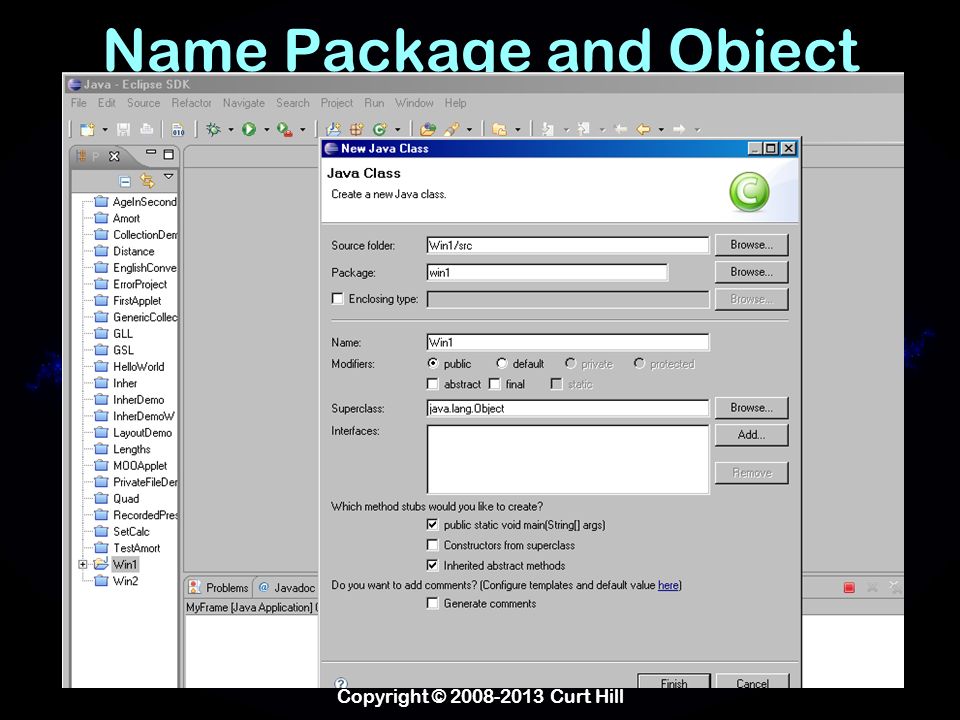Screen dimensions: 960x720
Task: Click the Package input field
Action: [x=547, y=272]
